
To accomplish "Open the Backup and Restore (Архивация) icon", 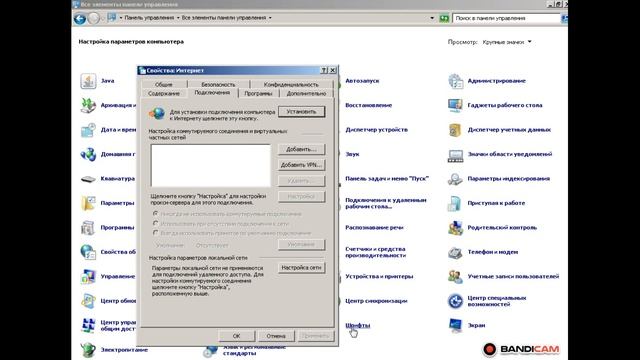I will (88, 105).
